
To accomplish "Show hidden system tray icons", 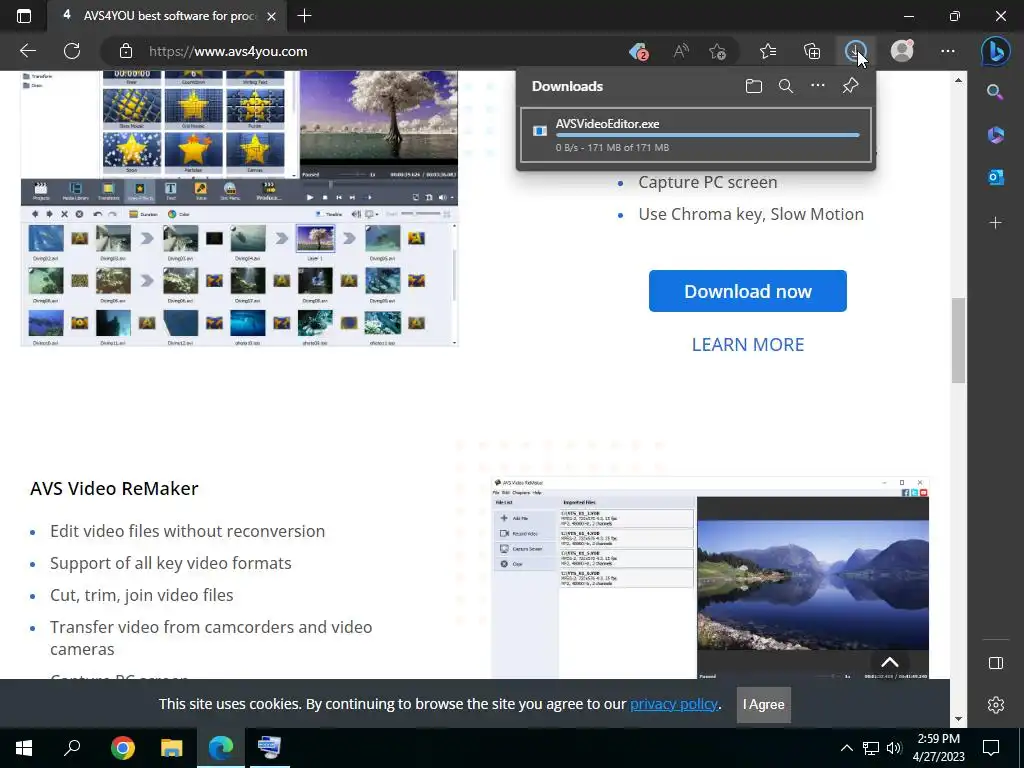I will point(846,748).
